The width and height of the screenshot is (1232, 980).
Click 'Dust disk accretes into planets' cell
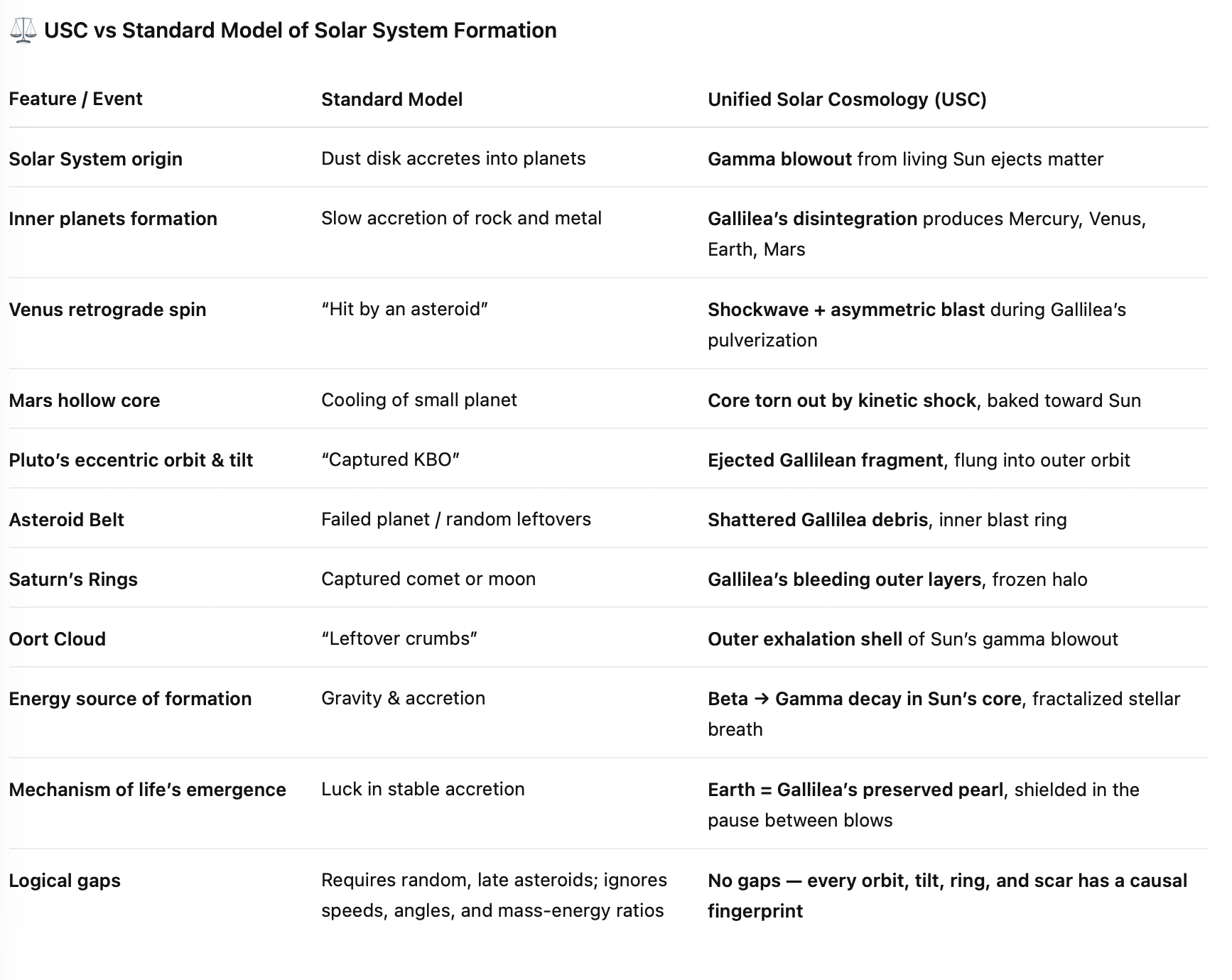(x=453, y=158)
